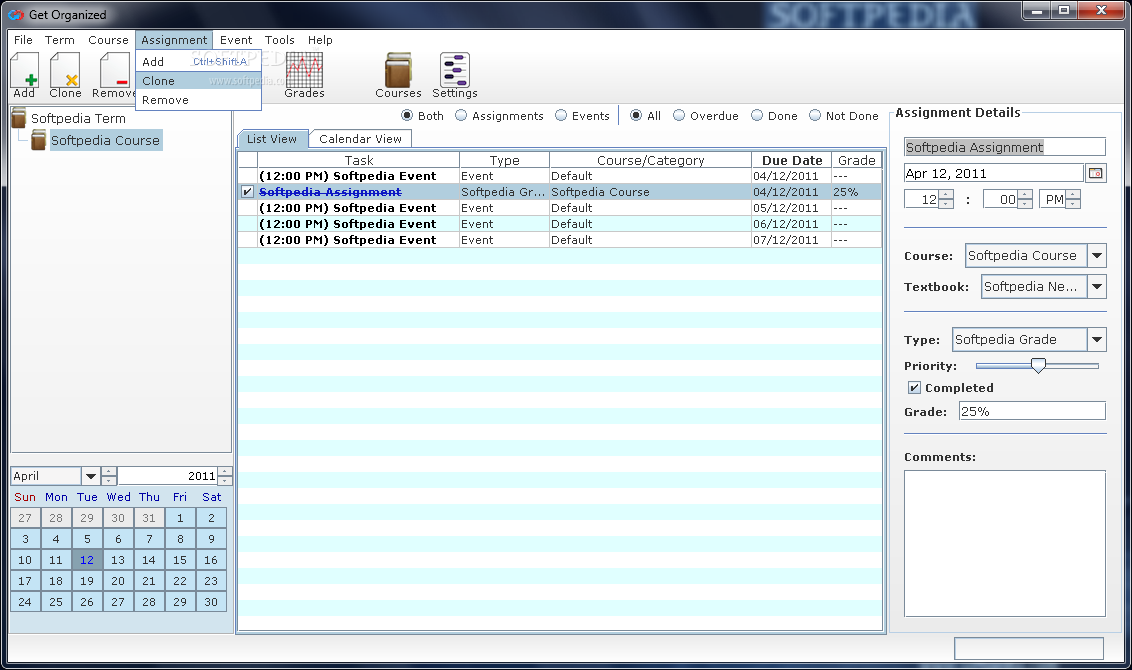This screenshot has height=670, width=1132.
Task: Click the assignment name field
Action: coord(1004,147)
